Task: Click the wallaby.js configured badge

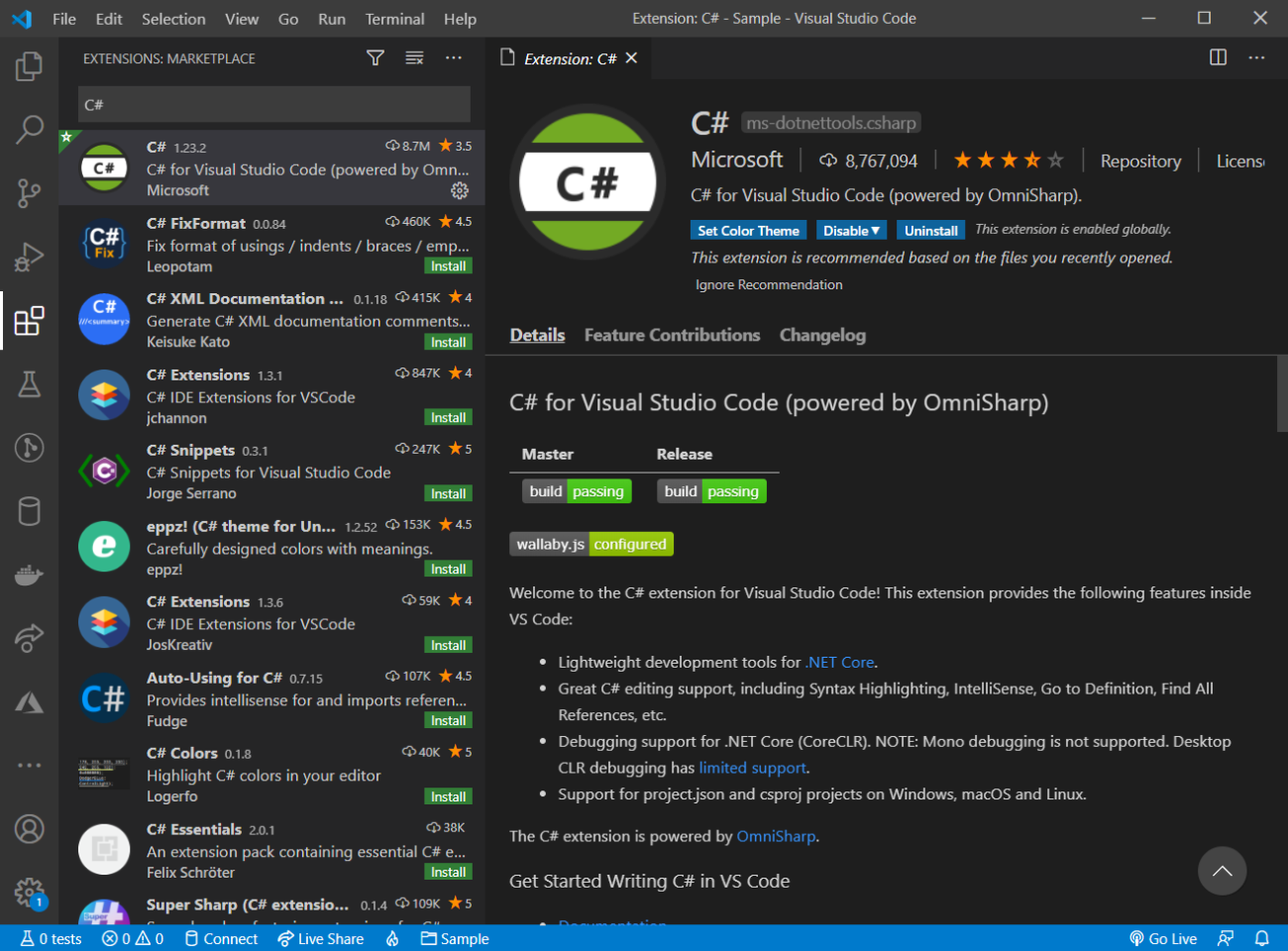Action: pyautogui.click(x=591, y=544)
